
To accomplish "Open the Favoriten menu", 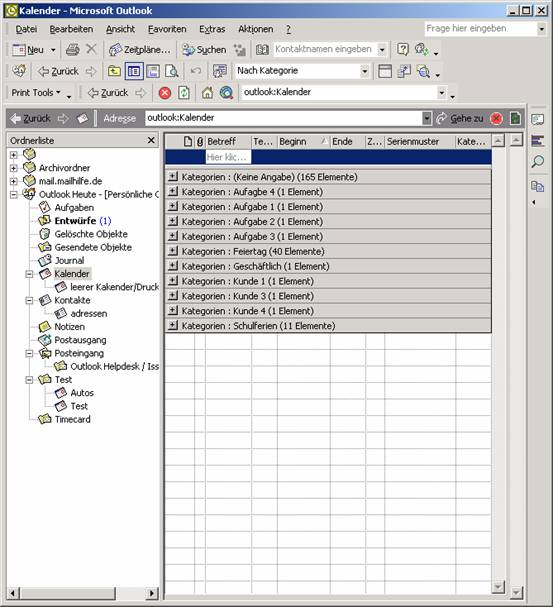I will coord(167,29).
